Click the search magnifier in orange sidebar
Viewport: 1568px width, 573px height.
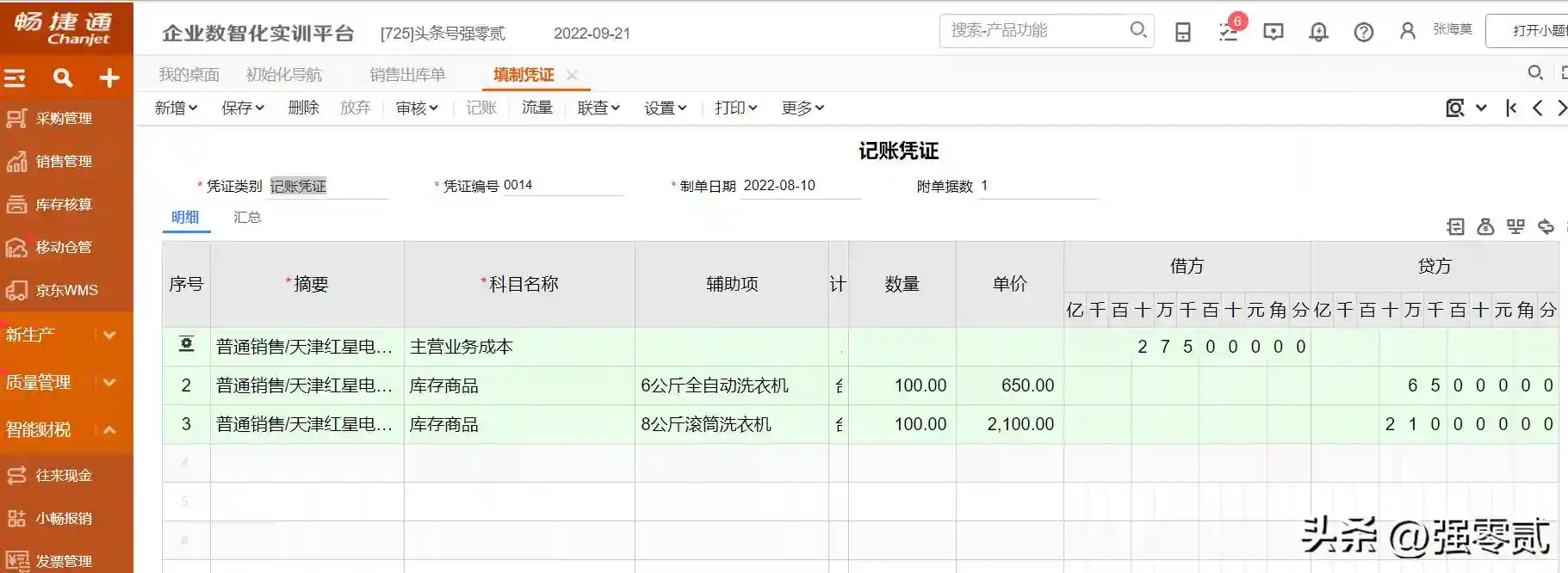[62, 78]
